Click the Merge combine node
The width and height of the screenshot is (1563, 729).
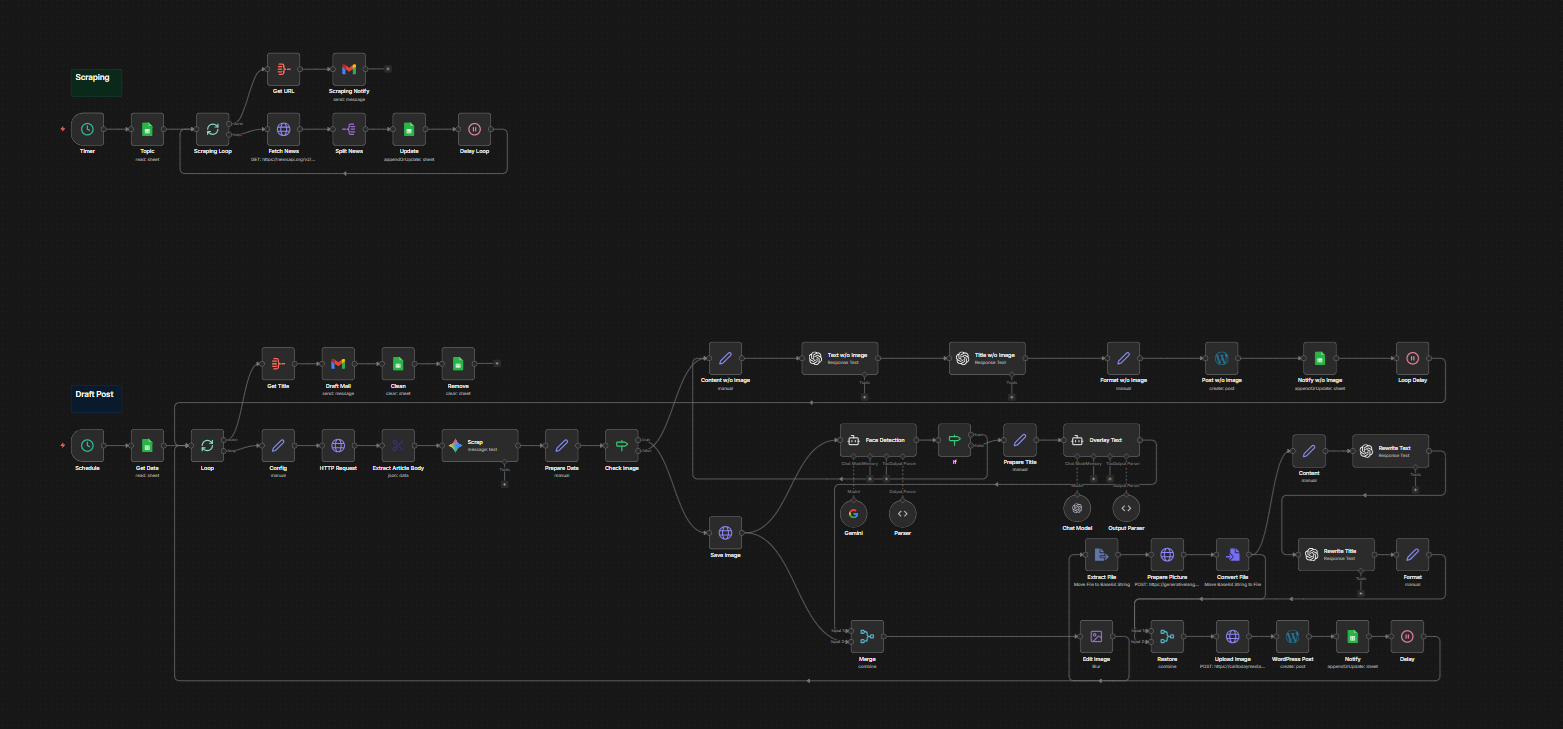tap(866, 636)
